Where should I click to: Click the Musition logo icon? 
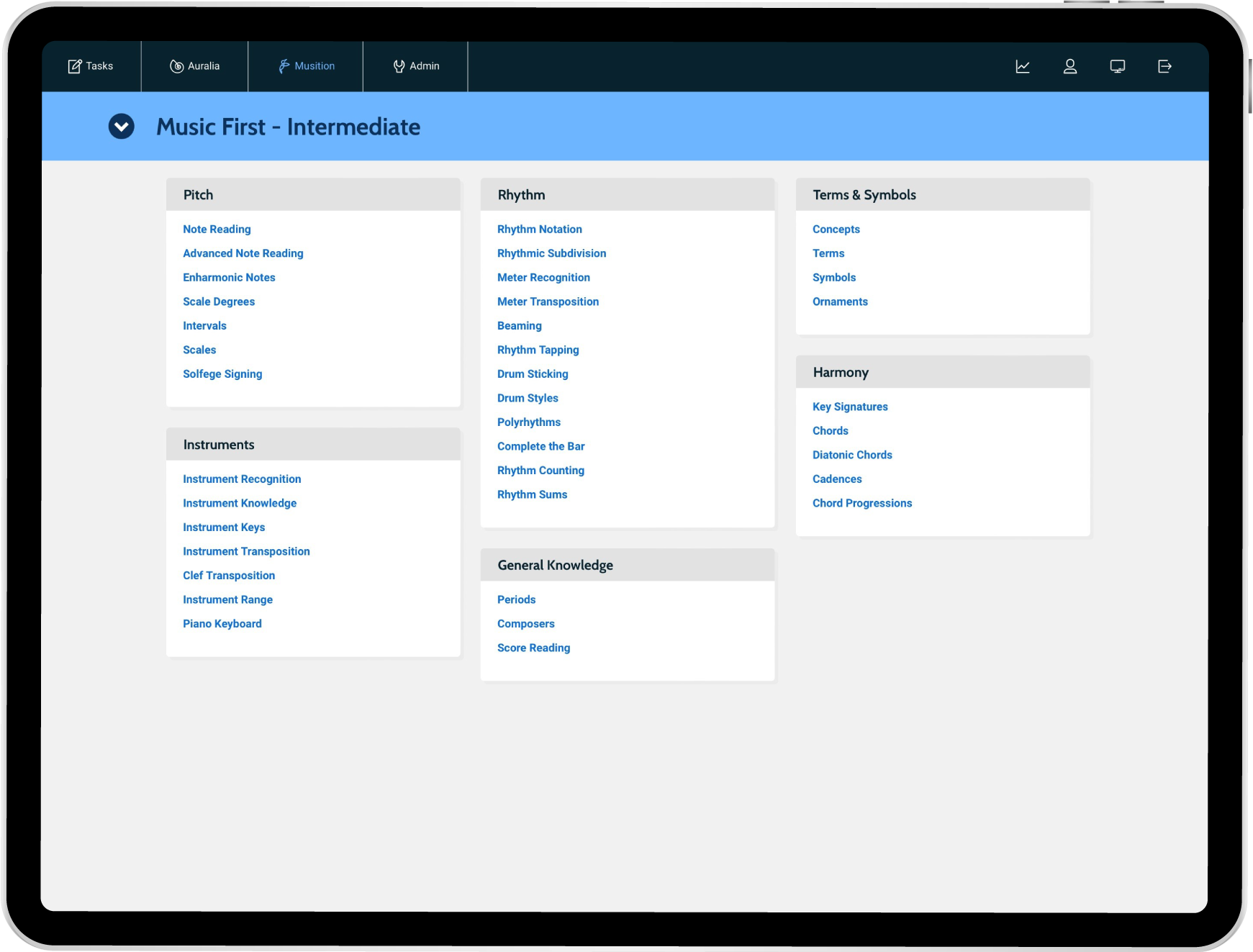(x=284, y=66)
